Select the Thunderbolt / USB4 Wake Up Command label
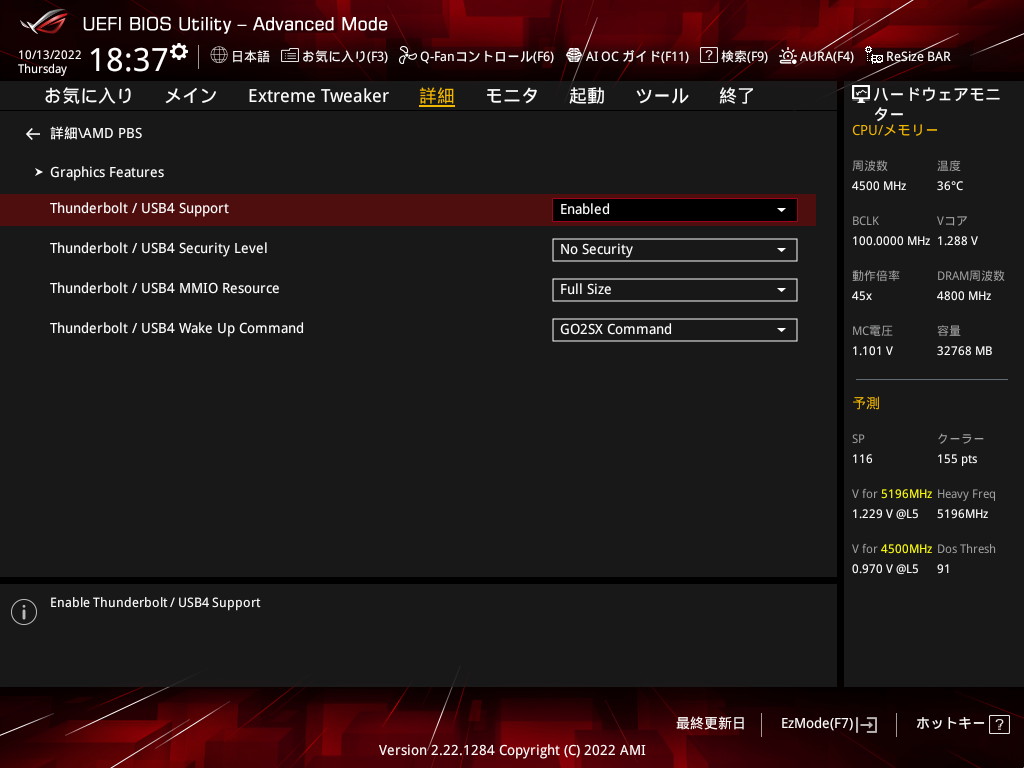Viewport: 1024px width, 768px height. pos(177,328)
